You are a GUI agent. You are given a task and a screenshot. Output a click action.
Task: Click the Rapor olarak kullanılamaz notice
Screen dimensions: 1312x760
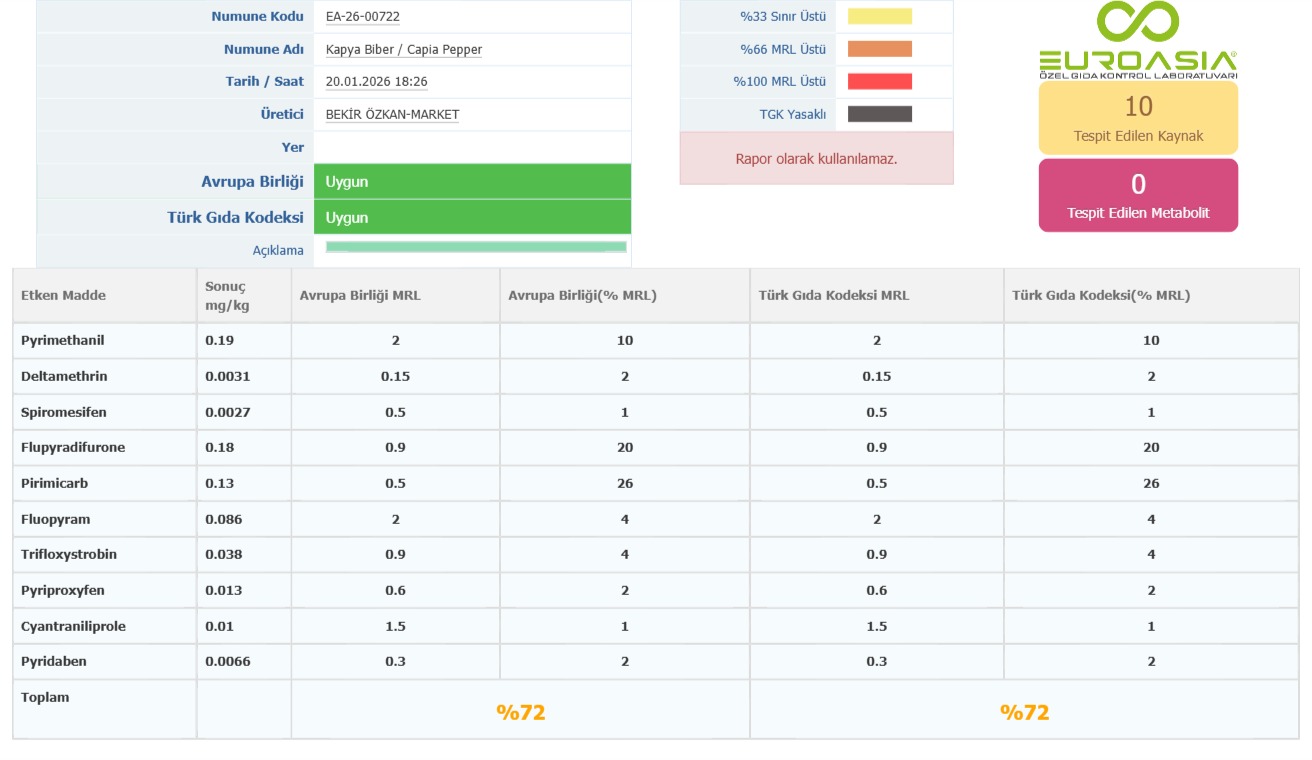tap(816, 158)
